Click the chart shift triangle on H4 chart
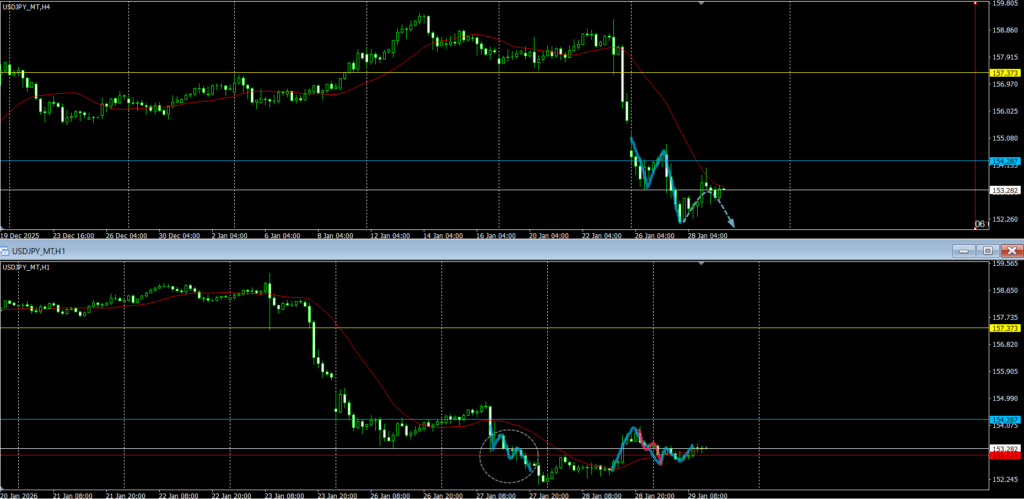This screenshot has width=1024, height=499. pyautogui.click(x=701, y=4)
